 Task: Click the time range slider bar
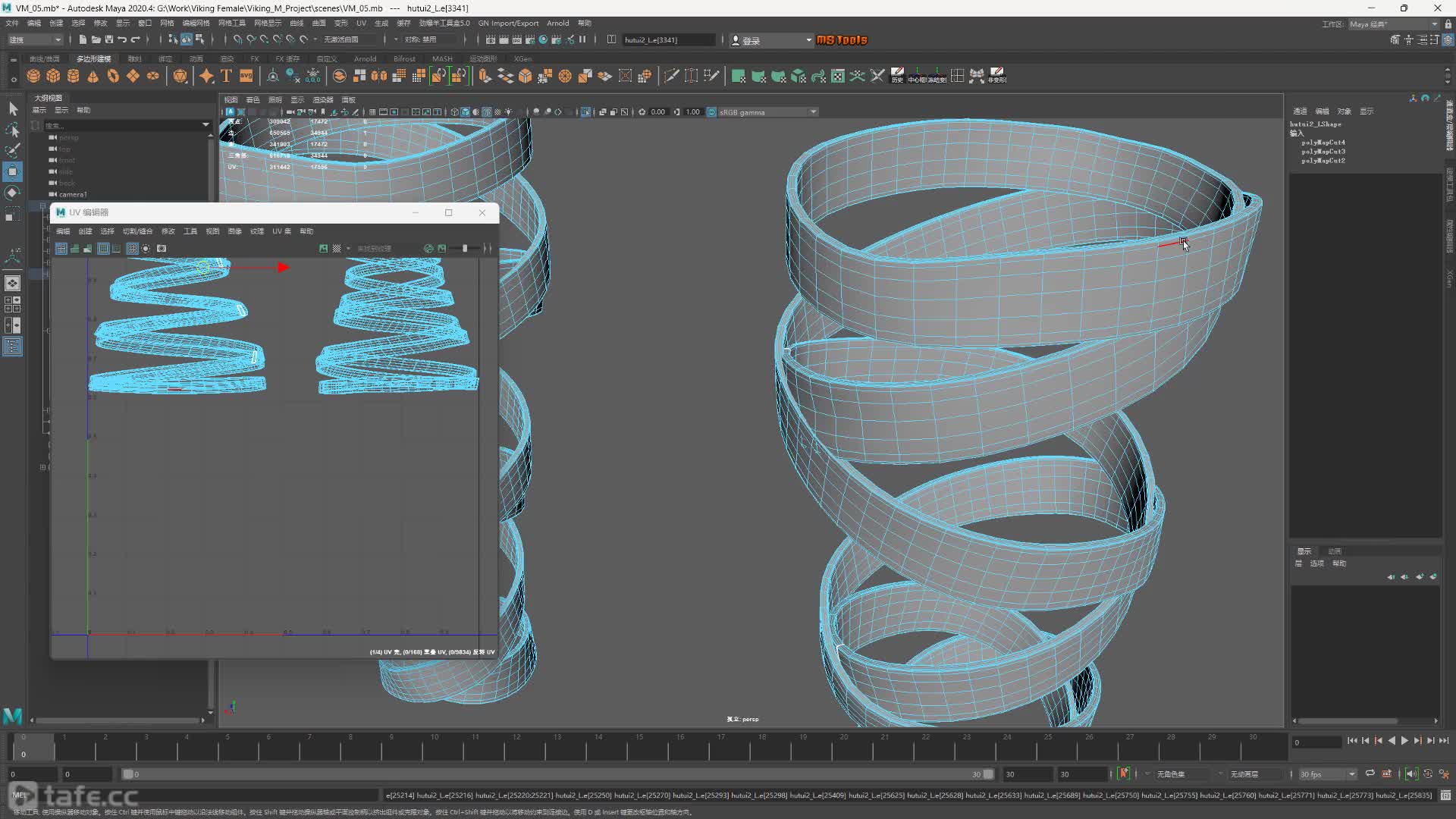click(557, 774)
